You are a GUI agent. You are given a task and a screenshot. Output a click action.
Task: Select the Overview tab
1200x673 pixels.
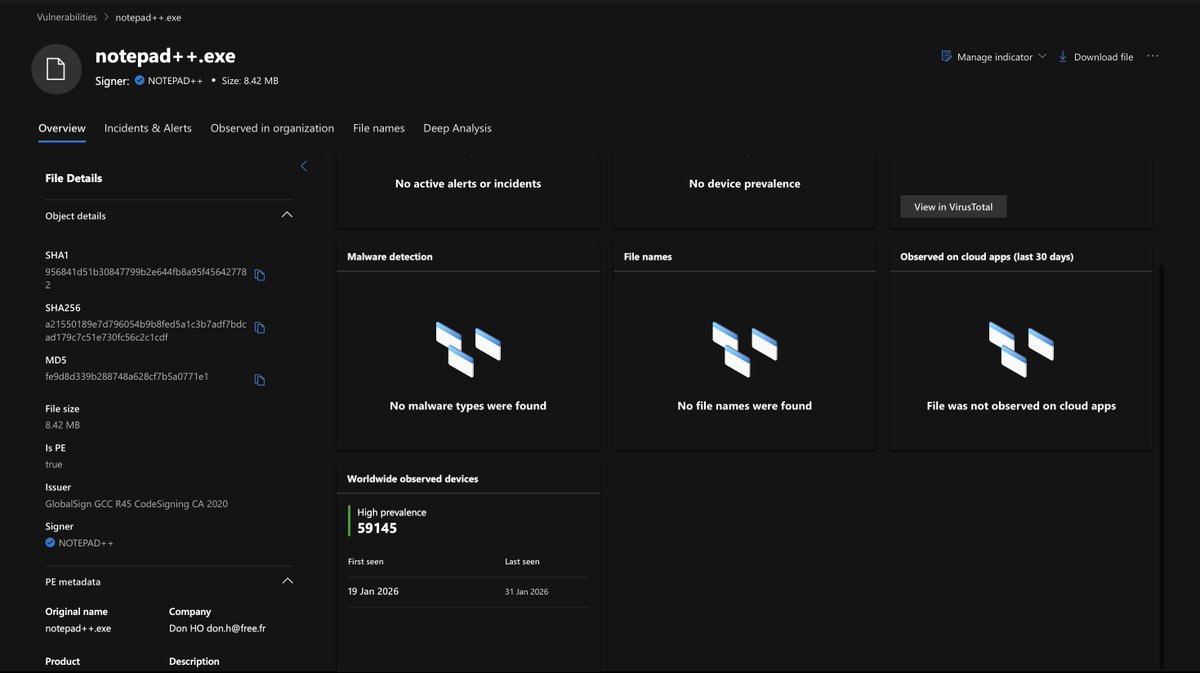pyautogui.click(x=62, y=128)
